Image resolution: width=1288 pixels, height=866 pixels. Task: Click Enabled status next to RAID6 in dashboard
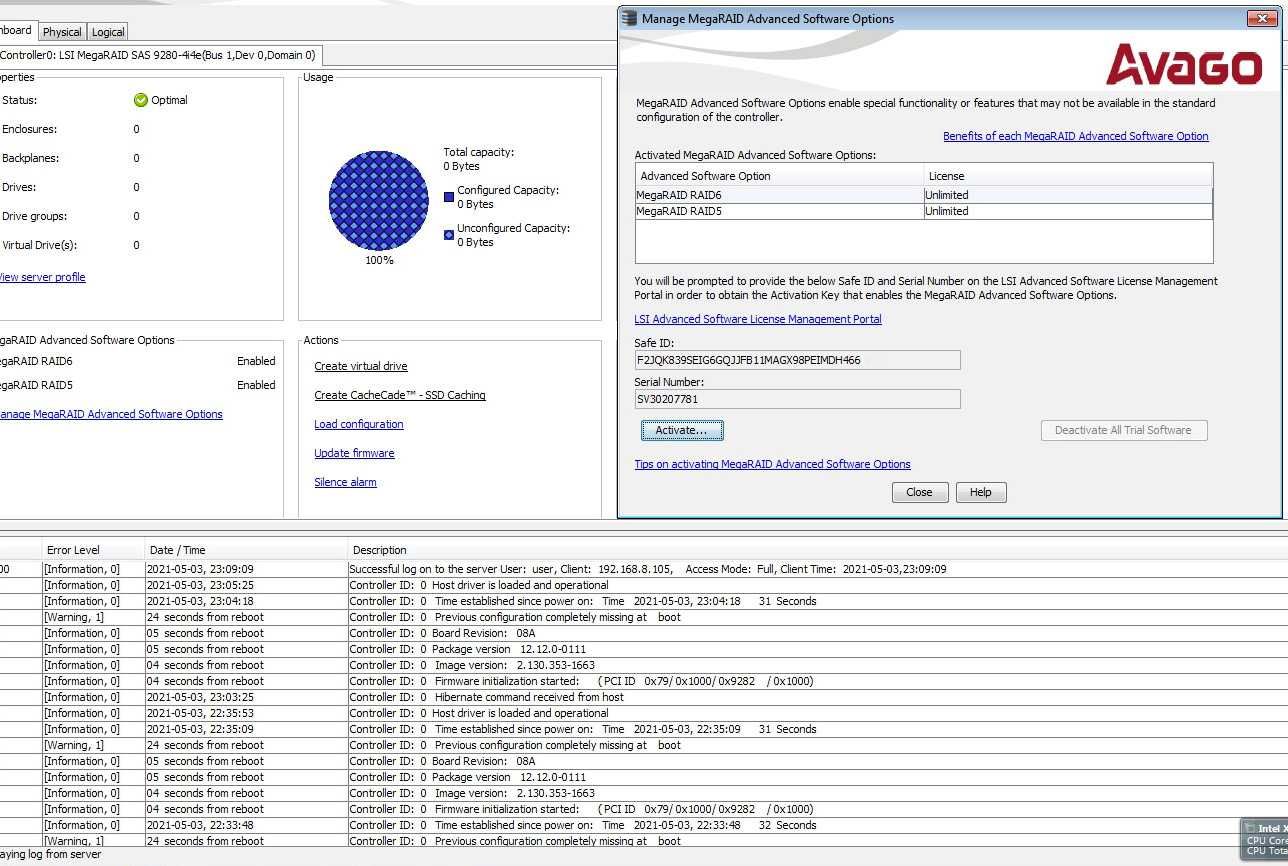256,361
